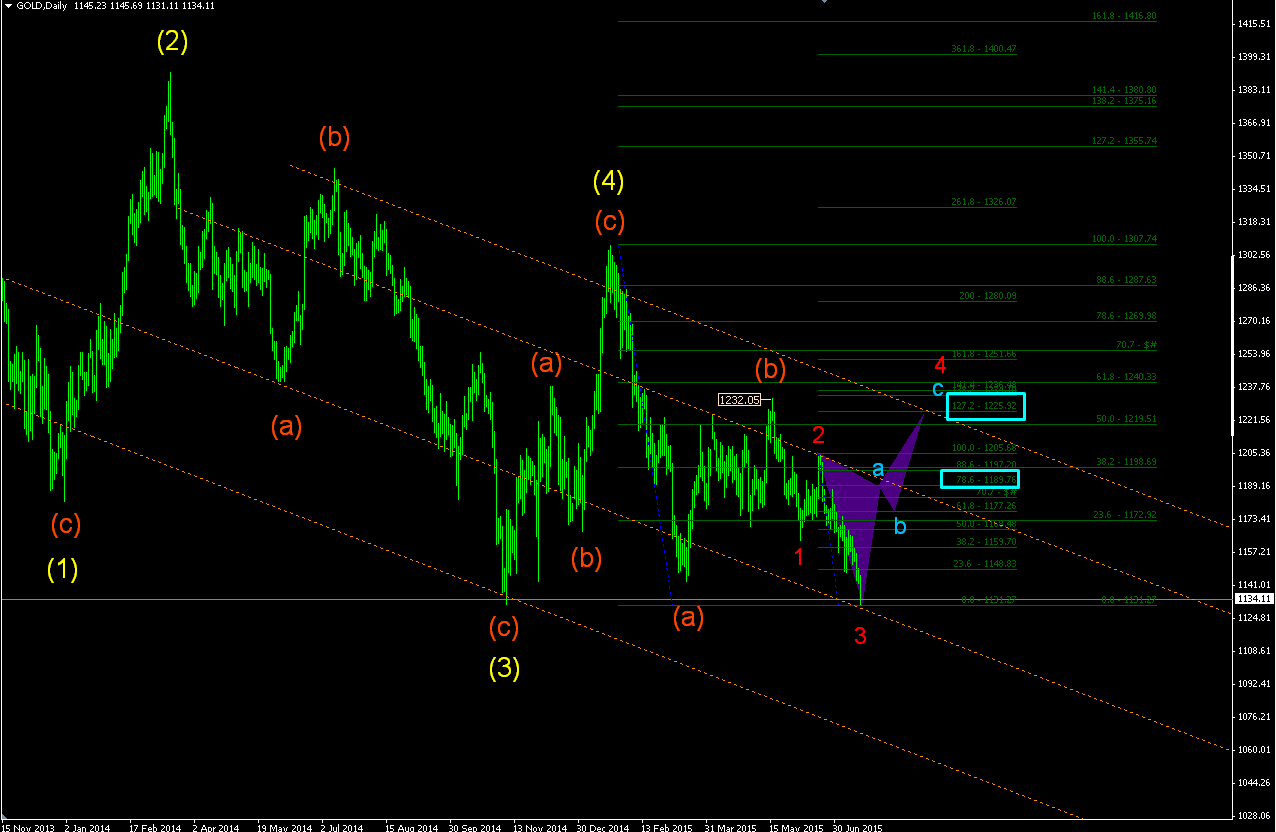Click price axis value 1060.01
This screenshot has height=832, width=1276.
[x=1253, y=750]
